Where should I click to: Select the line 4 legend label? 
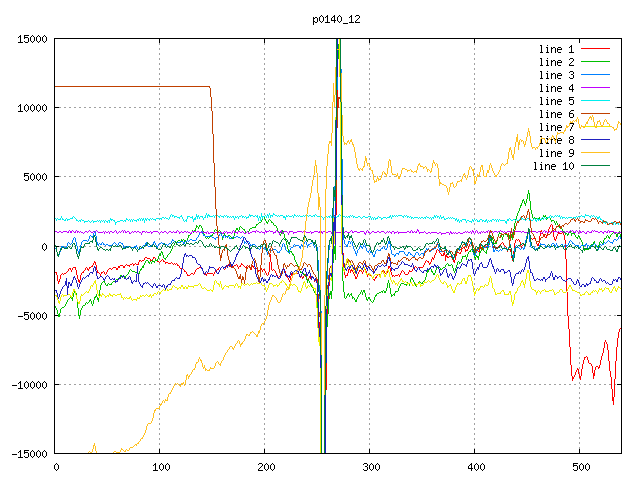pyautogui.click(x=557, y=88)
